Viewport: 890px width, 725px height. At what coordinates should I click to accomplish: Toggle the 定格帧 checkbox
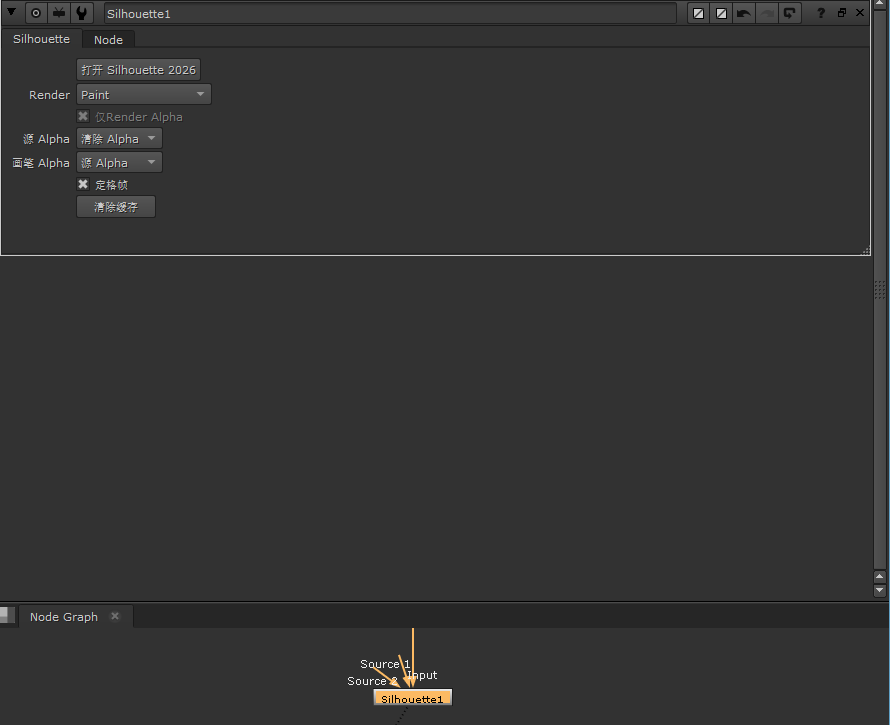pyautogui.click(x=83, y=185)
